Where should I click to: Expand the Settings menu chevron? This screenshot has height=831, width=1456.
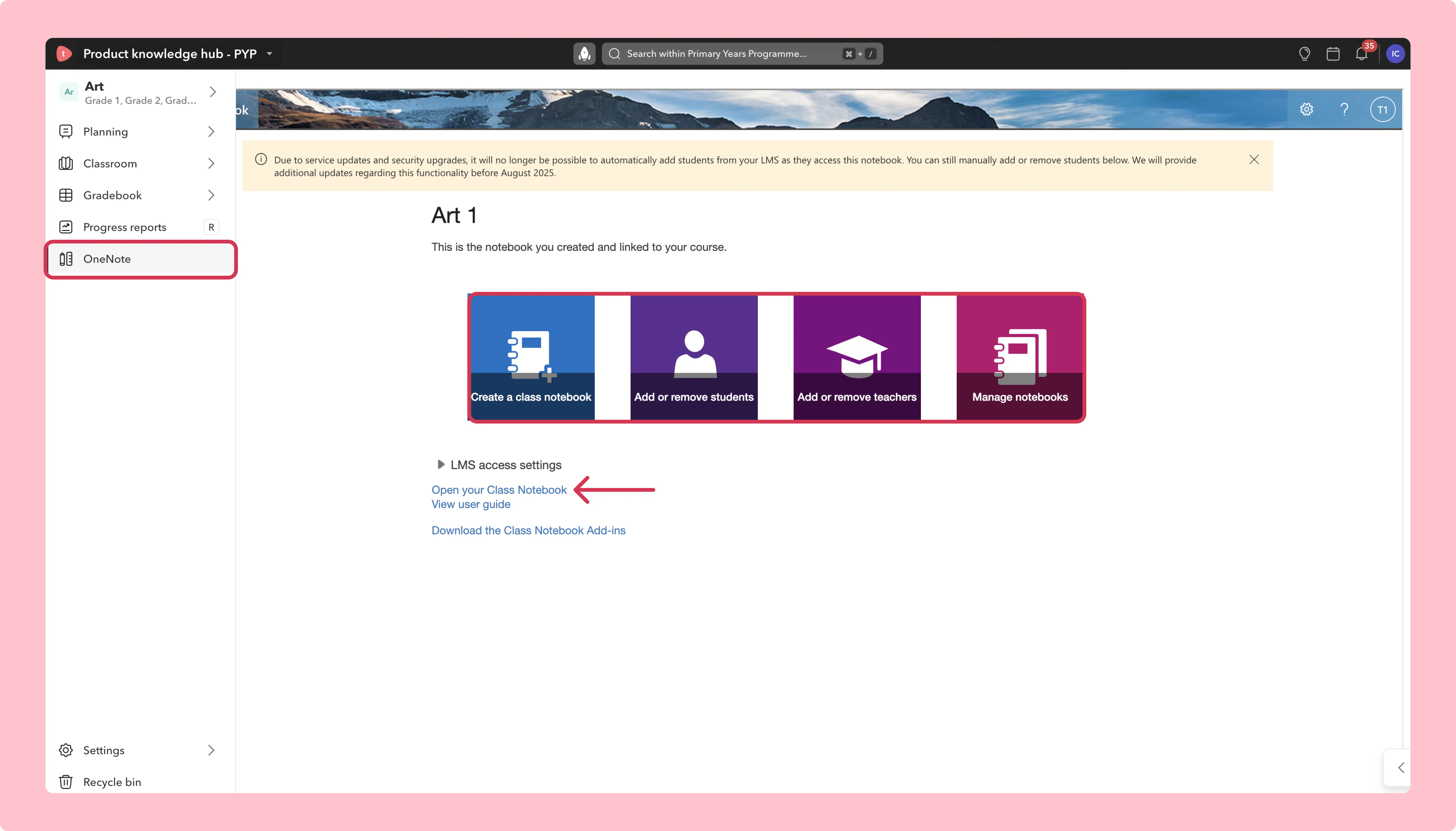[x=211, y=750]
